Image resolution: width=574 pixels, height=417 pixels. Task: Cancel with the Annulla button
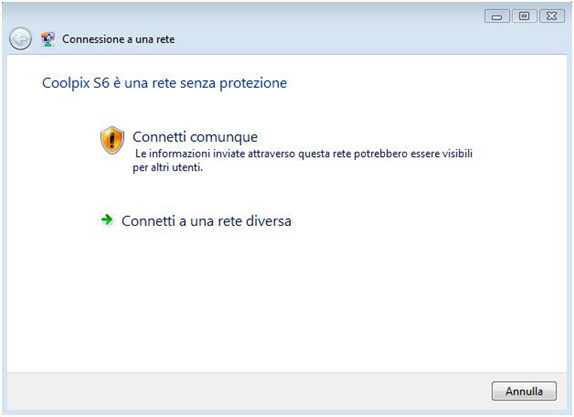coord(524,391)
